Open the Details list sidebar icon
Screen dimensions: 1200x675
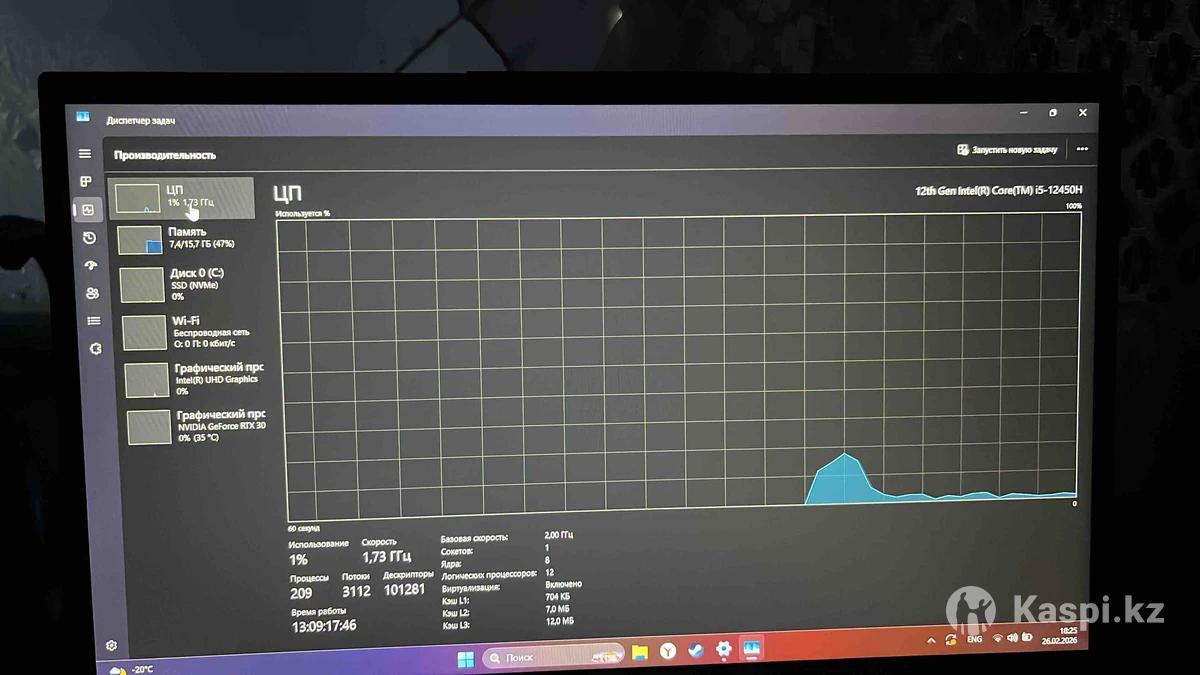point(94,321)
